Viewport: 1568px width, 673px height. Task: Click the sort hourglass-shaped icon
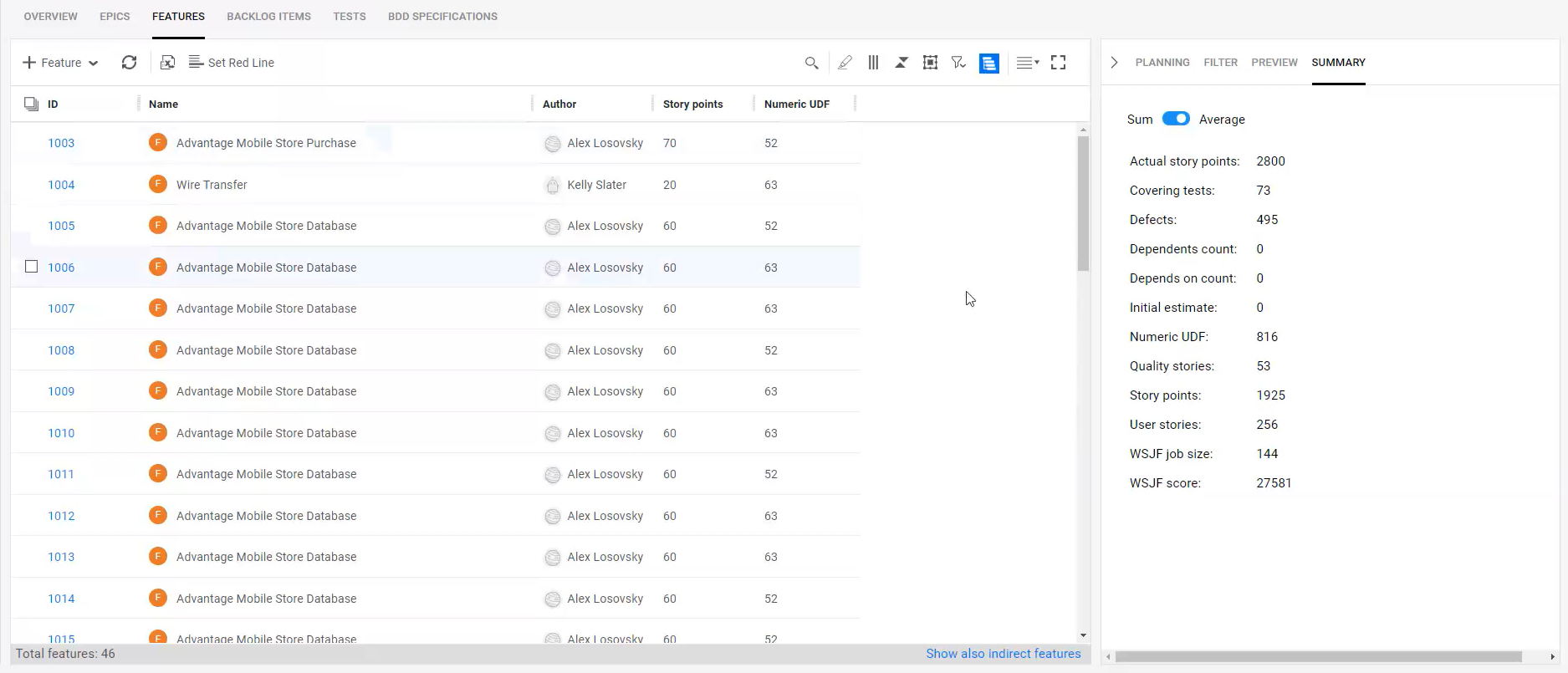[x=901, y=63]
